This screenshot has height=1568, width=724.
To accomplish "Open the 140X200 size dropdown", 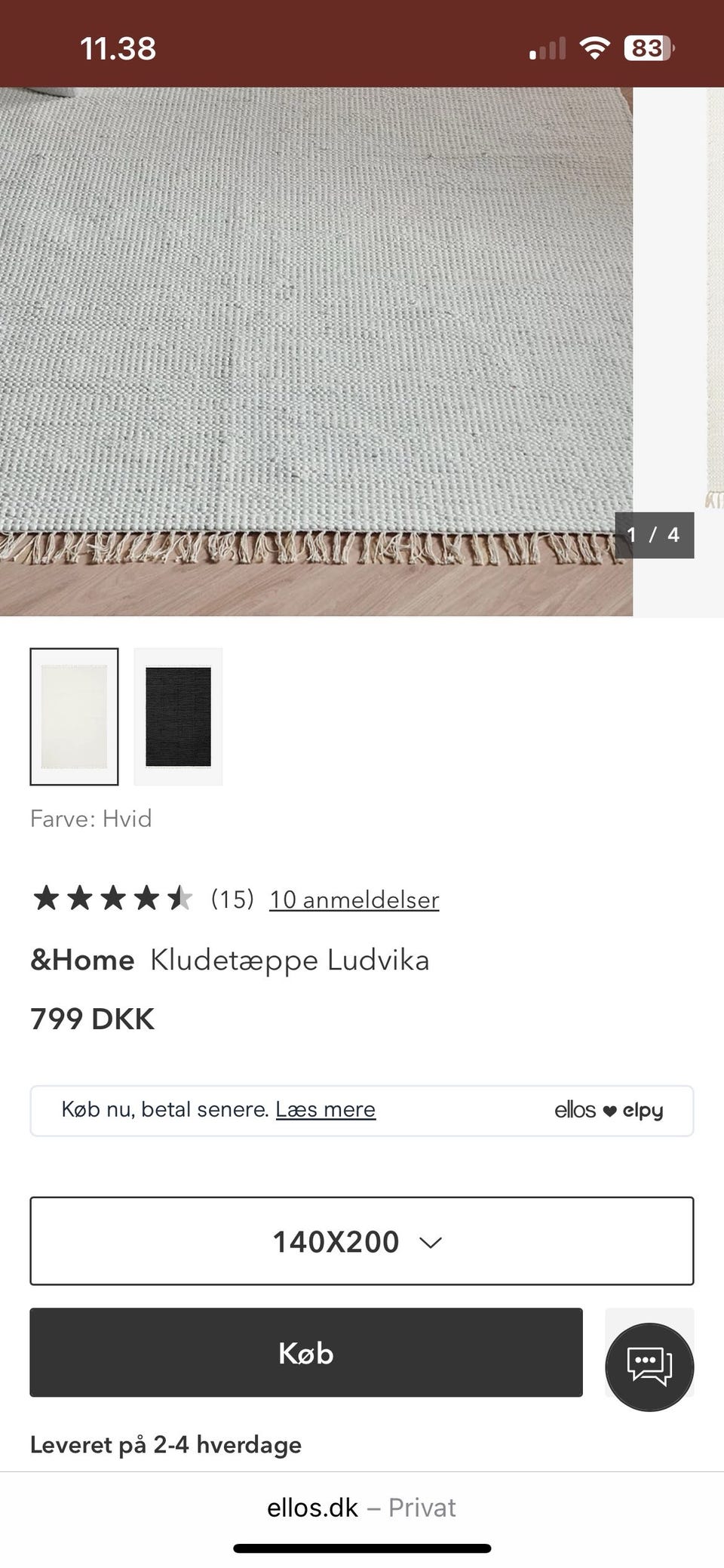I will pyautogui.click(x=362, y=1241).
